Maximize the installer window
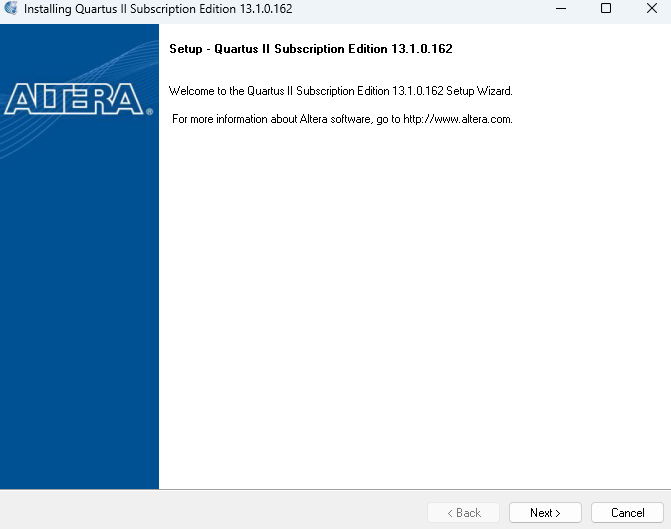This screenshot has width=671, height=529. coord(606,9)
